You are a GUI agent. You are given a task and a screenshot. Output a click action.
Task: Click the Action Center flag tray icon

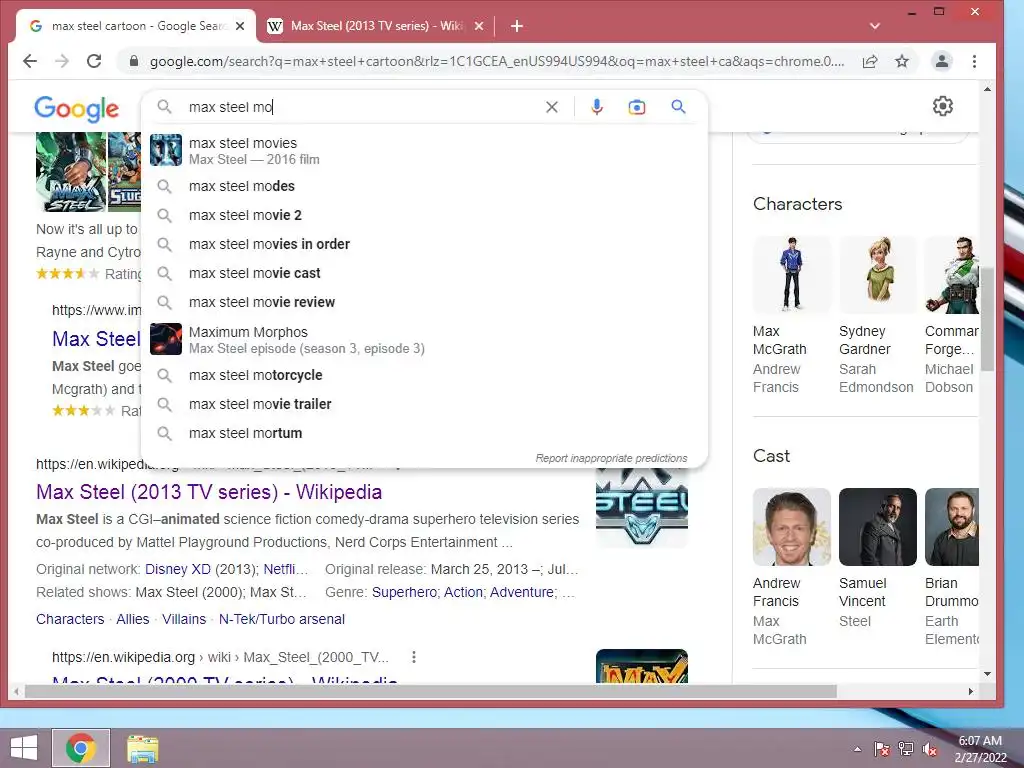tap(881, 749)
